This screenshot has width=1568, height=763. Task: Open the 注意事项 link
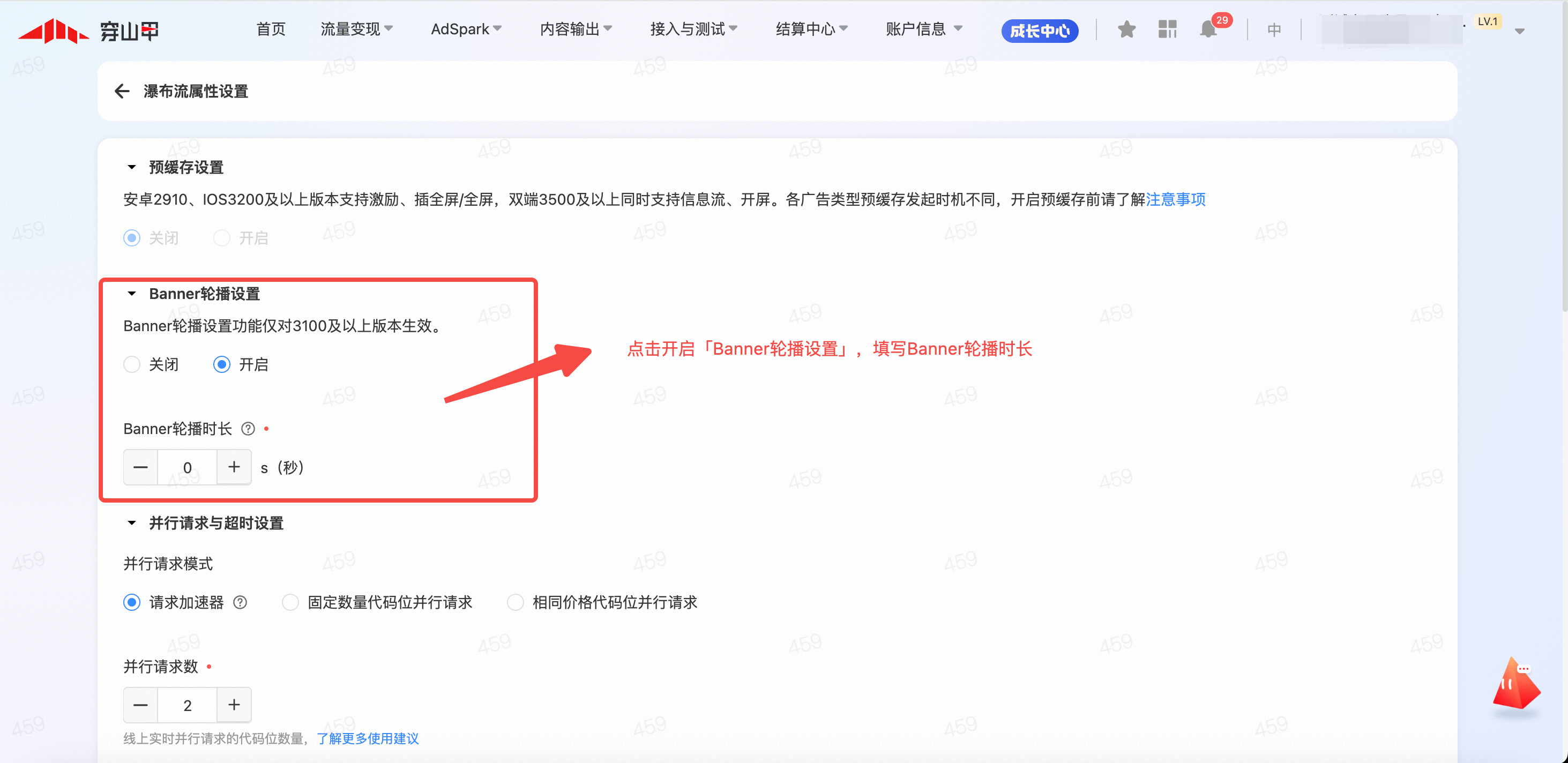[x=1175, y=199]
